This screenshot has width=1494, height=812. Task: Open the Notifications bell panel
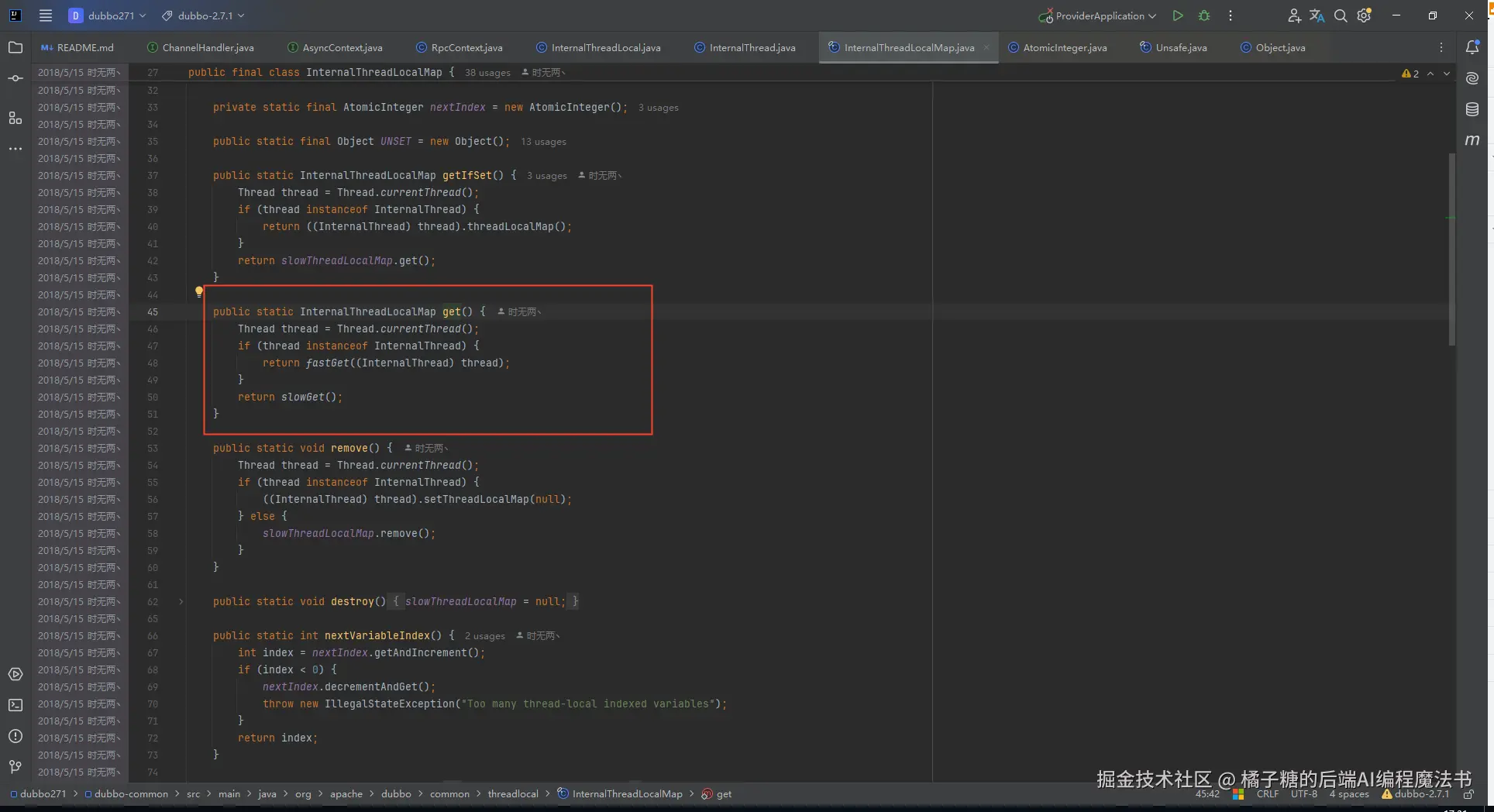(x=1472, y=47)
